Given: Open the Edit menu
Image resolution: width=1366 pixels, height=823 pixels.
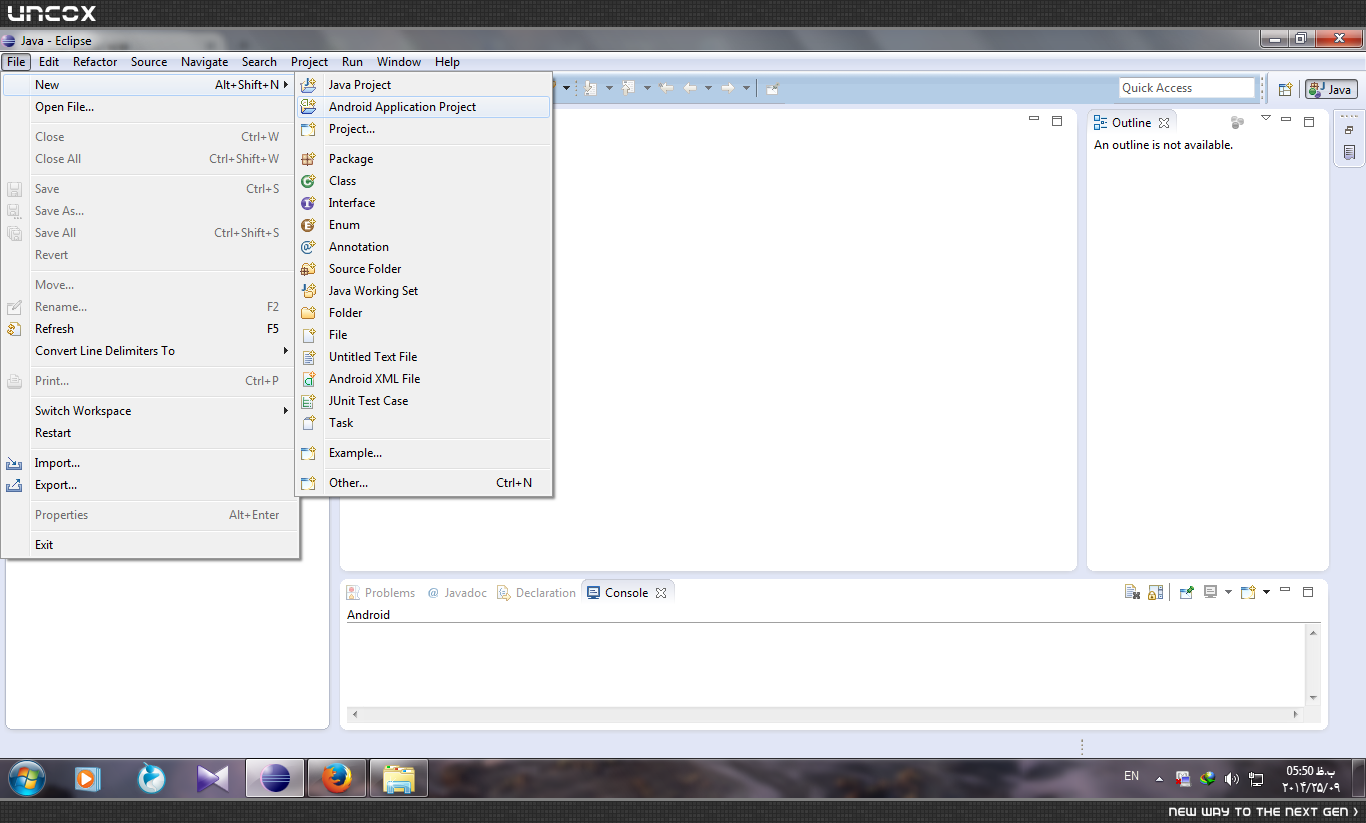Looking at the screenshot, I should (49, 62).
